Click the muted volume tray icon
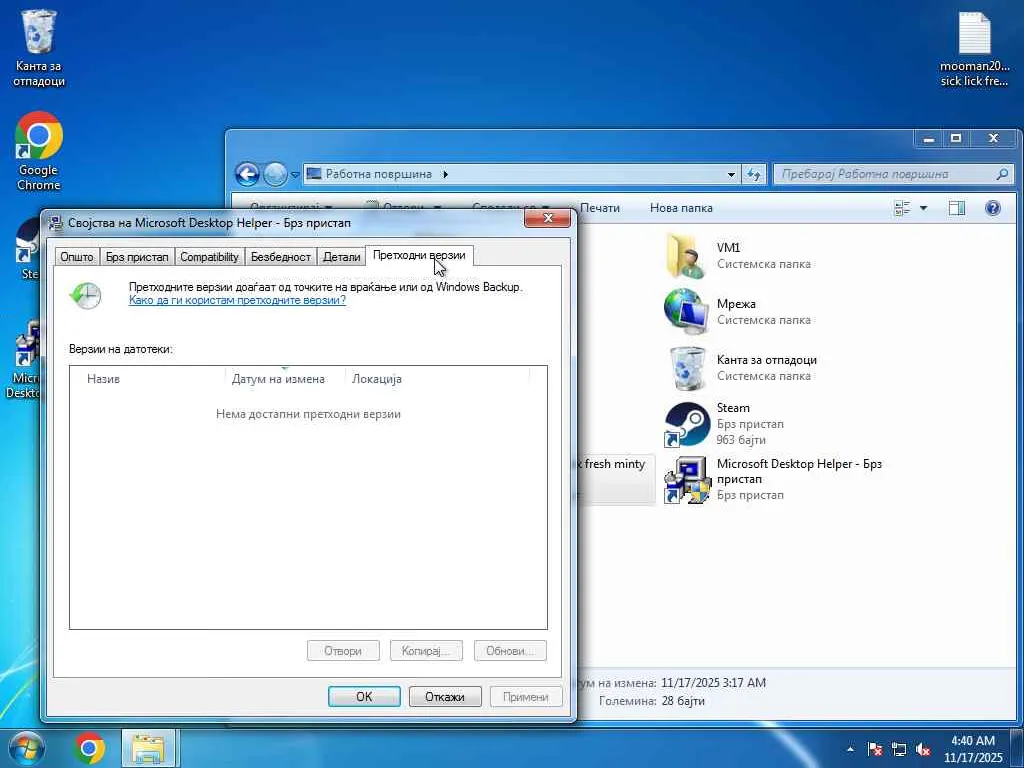This screenshot has width=1024, height=768. (x=923, y=749)
